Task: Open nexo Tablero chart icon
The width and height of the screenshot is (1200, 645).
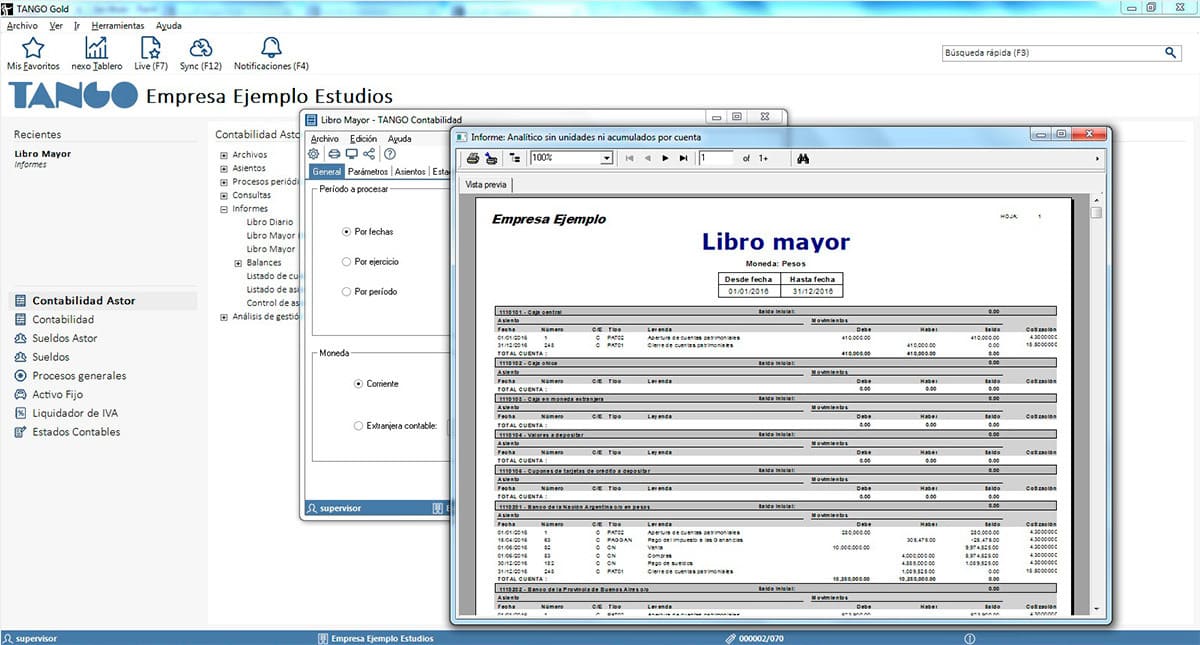Action: tap(97, 48)
